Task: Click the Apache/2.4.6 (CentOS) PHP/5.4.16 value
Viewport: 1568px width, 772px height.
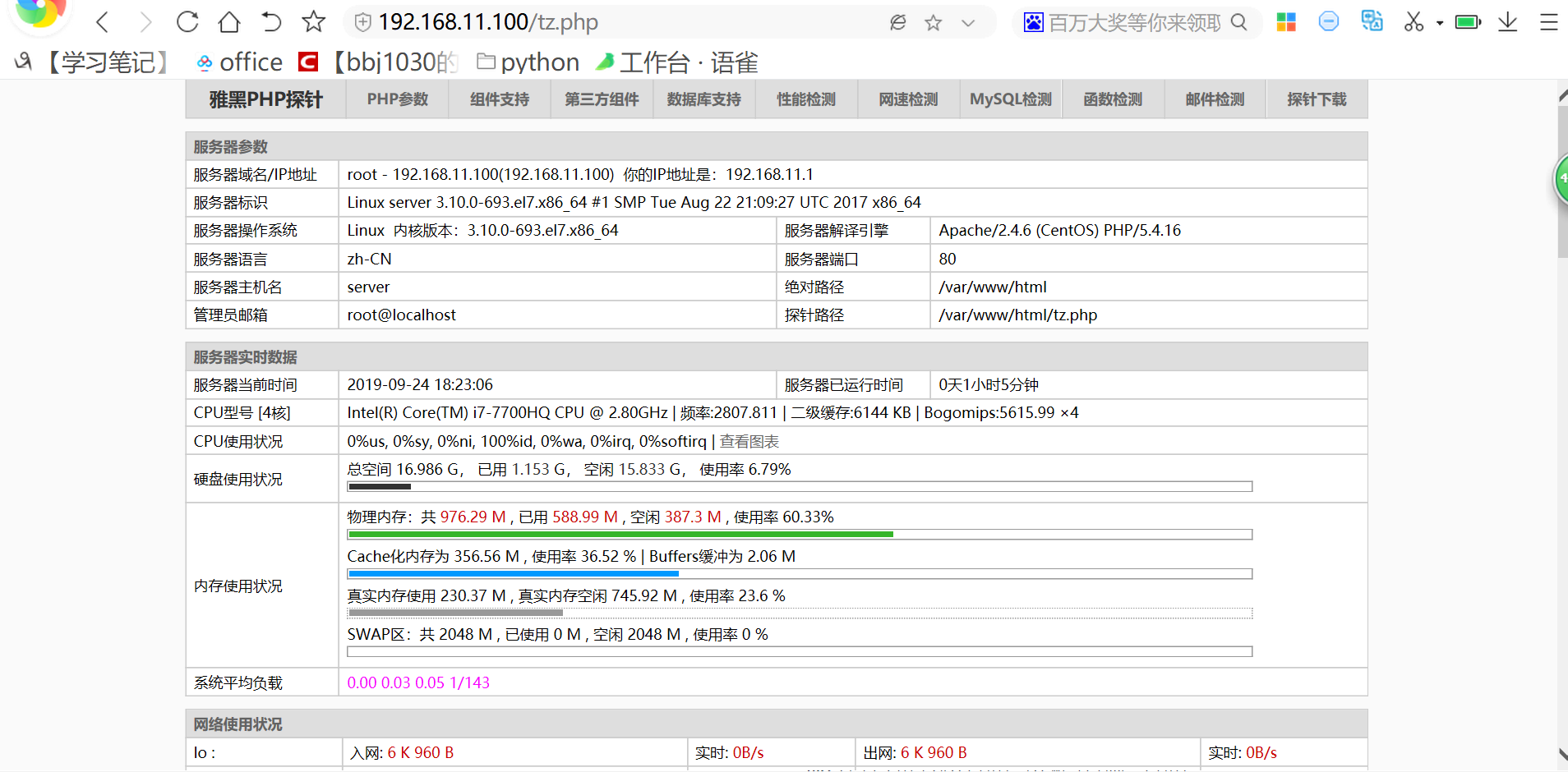Action: [x=1060, y=231]
